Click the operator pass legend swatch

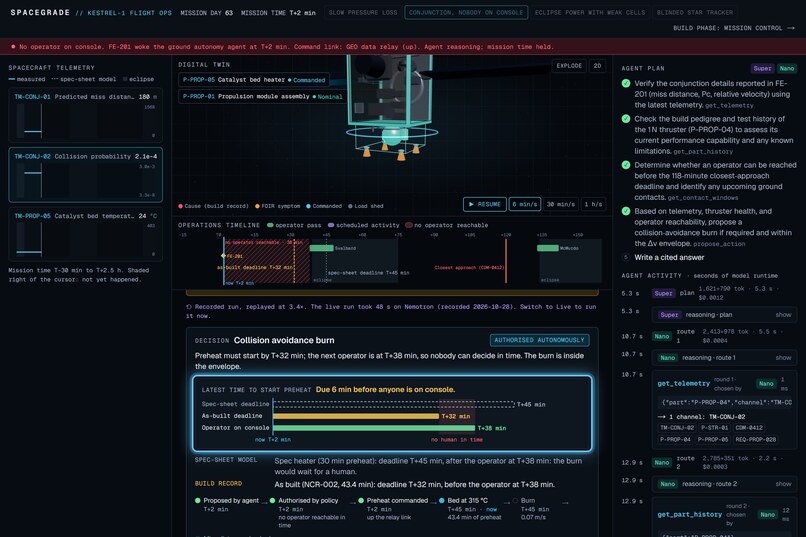click(x=270, y=225)
